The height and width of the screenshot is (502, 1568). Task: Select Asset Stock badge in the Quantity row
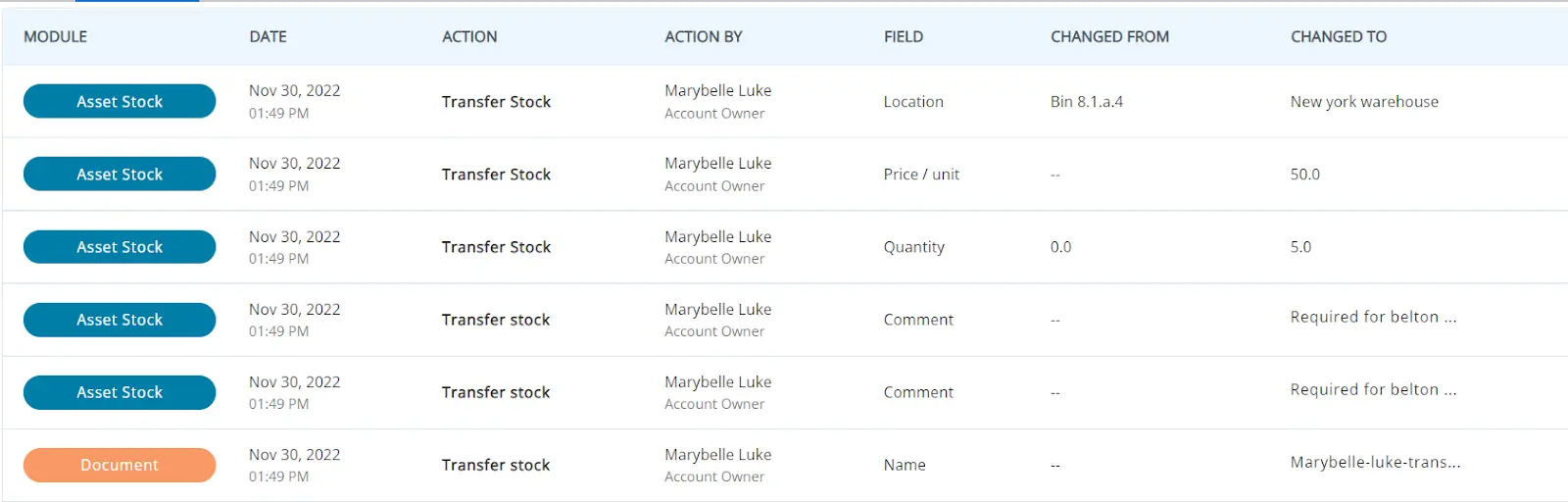[x=120, y=247]
